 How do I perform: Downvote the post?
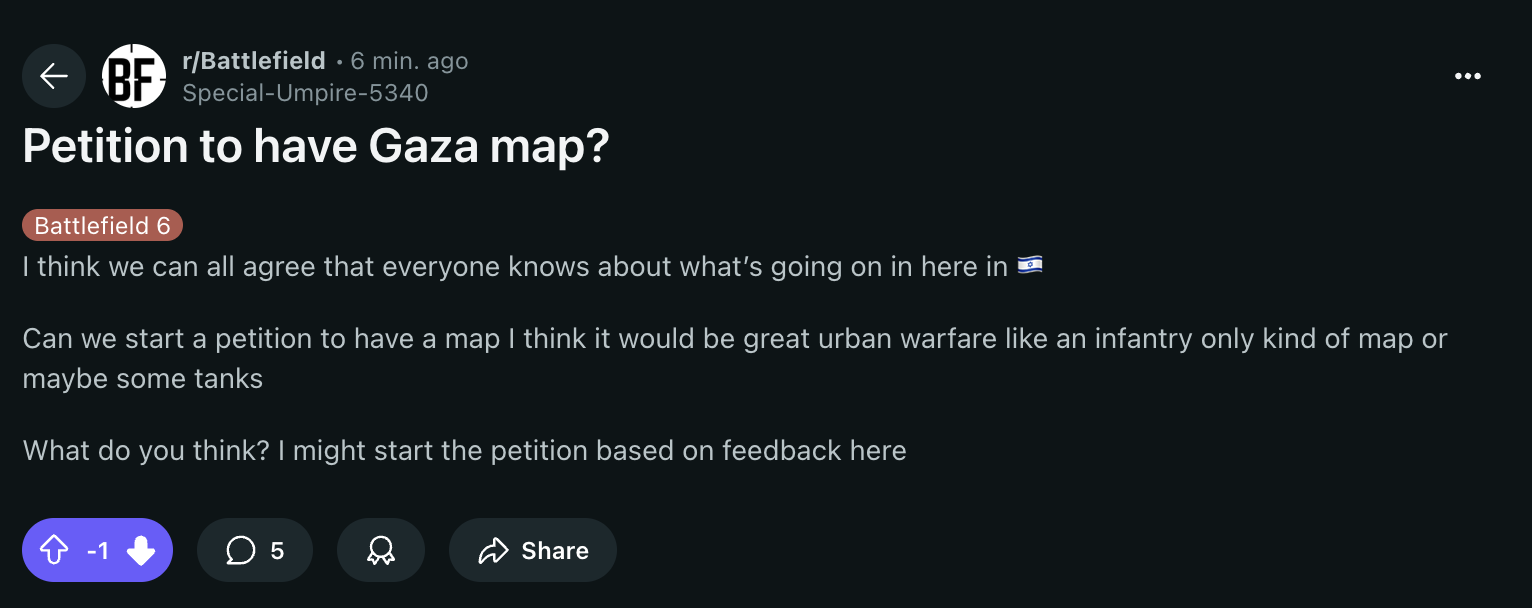(141, 550)
